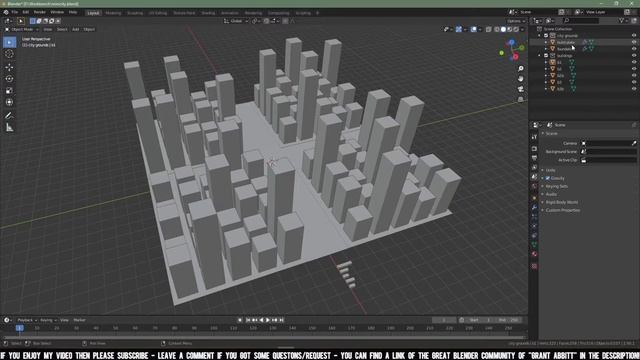Expand the Units panel
This screenshot has width=640, height=360.
tap(550, 170)
